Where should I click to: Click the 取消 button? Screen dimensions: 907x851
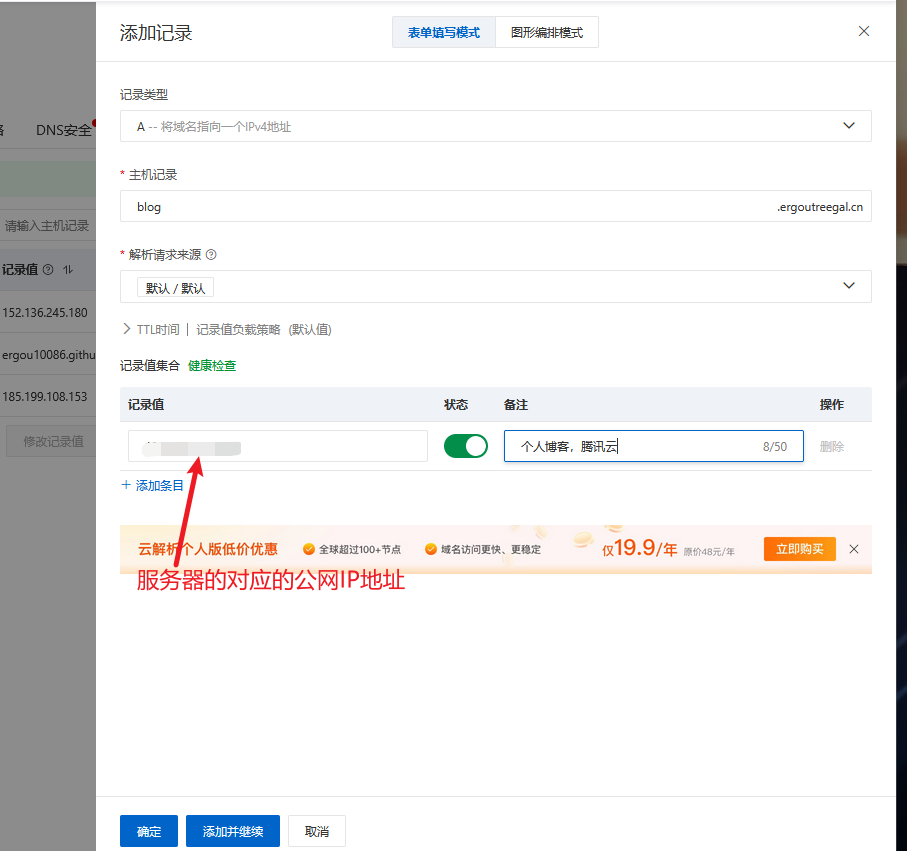click(317, 831)
